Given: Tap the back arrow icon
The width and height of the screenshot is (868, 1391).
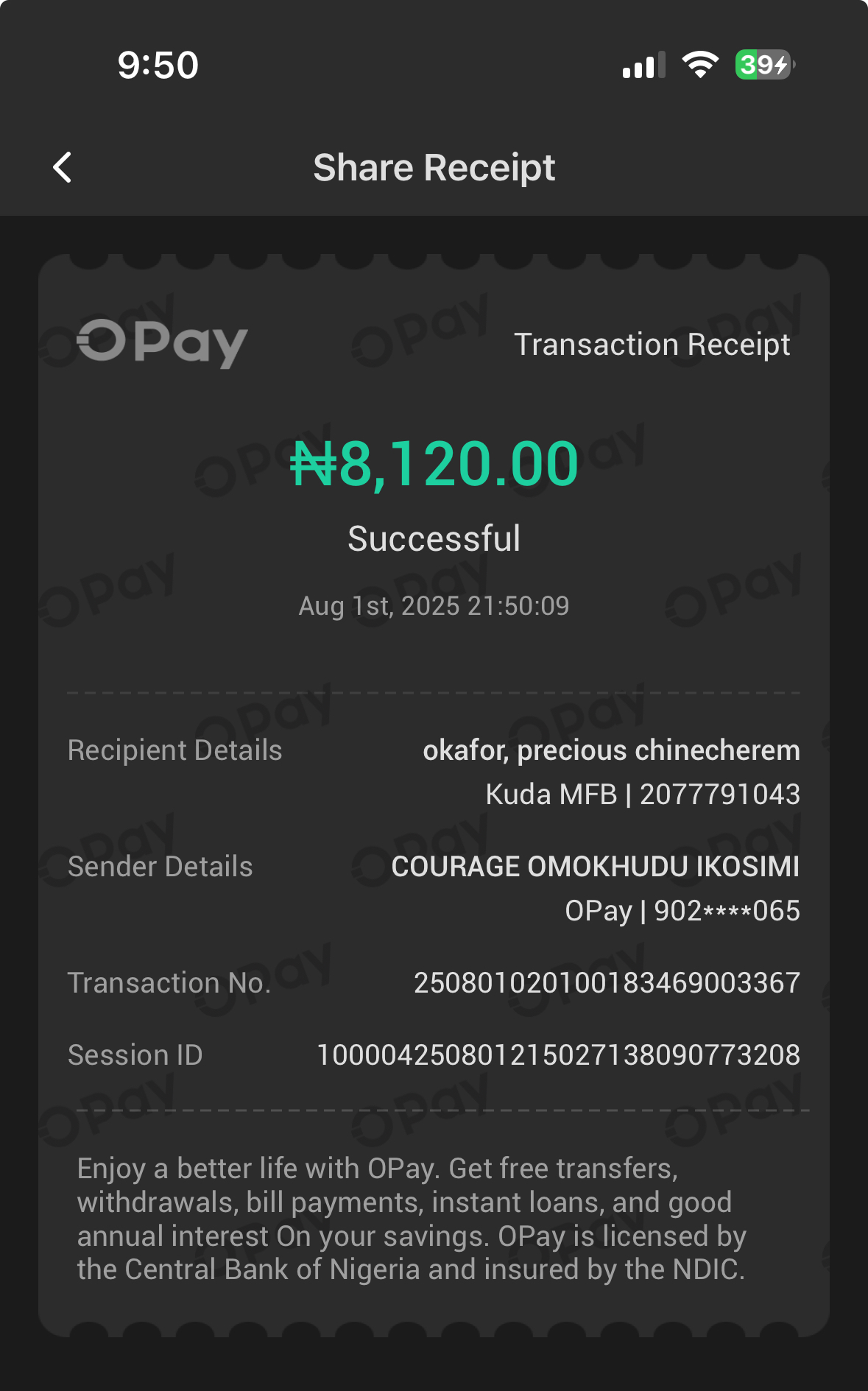Looking at the screenshot, I should point(63,167).
